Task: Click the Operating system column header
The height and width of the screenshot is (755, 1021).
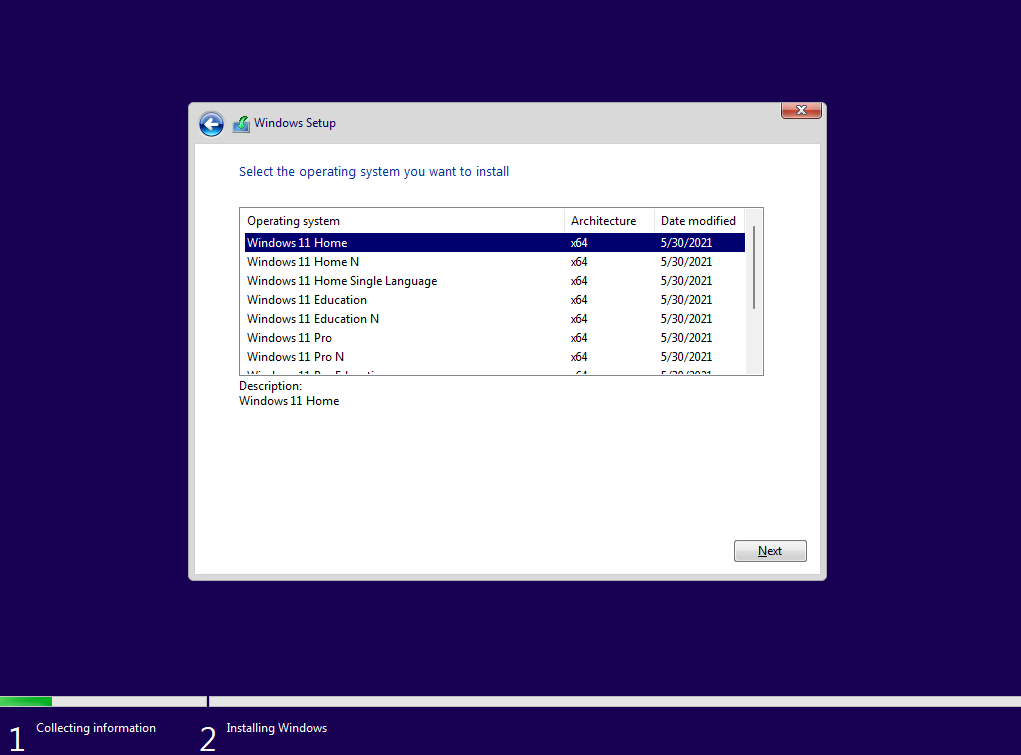Action: point(402,221)
